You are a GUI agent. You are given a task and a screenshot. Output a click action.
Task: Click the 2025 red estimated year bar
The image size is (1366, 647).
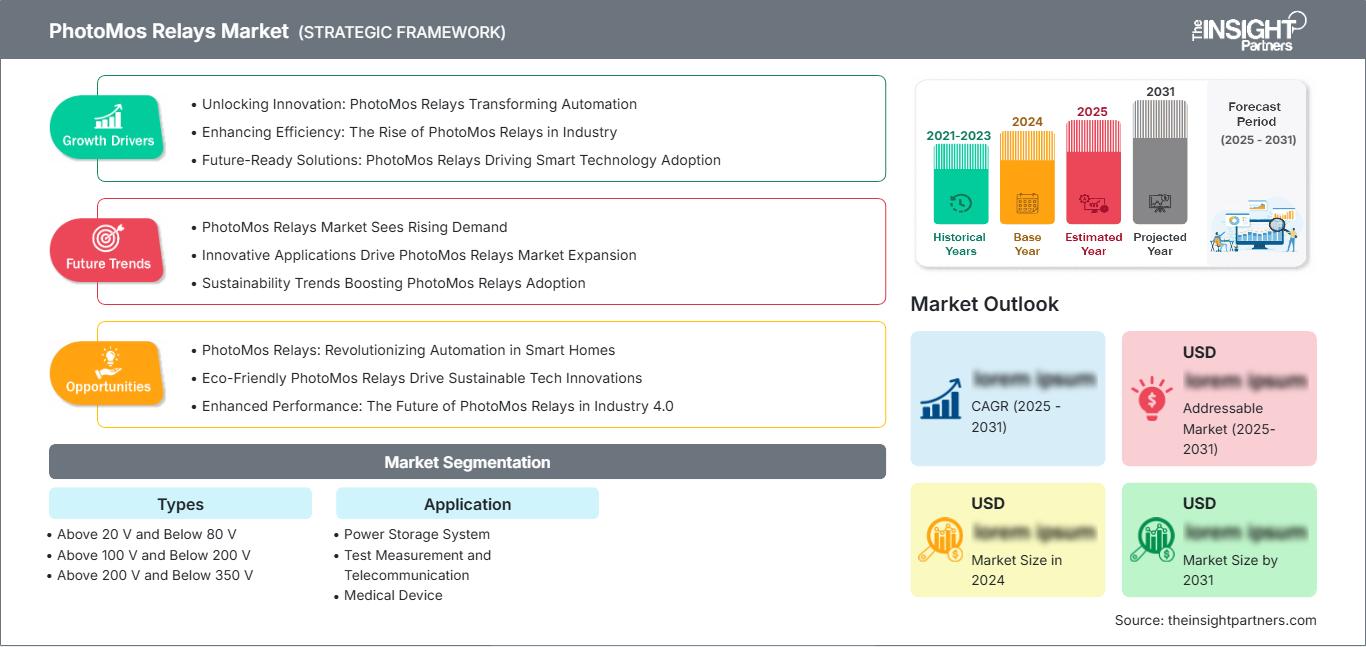(1093, 172)
